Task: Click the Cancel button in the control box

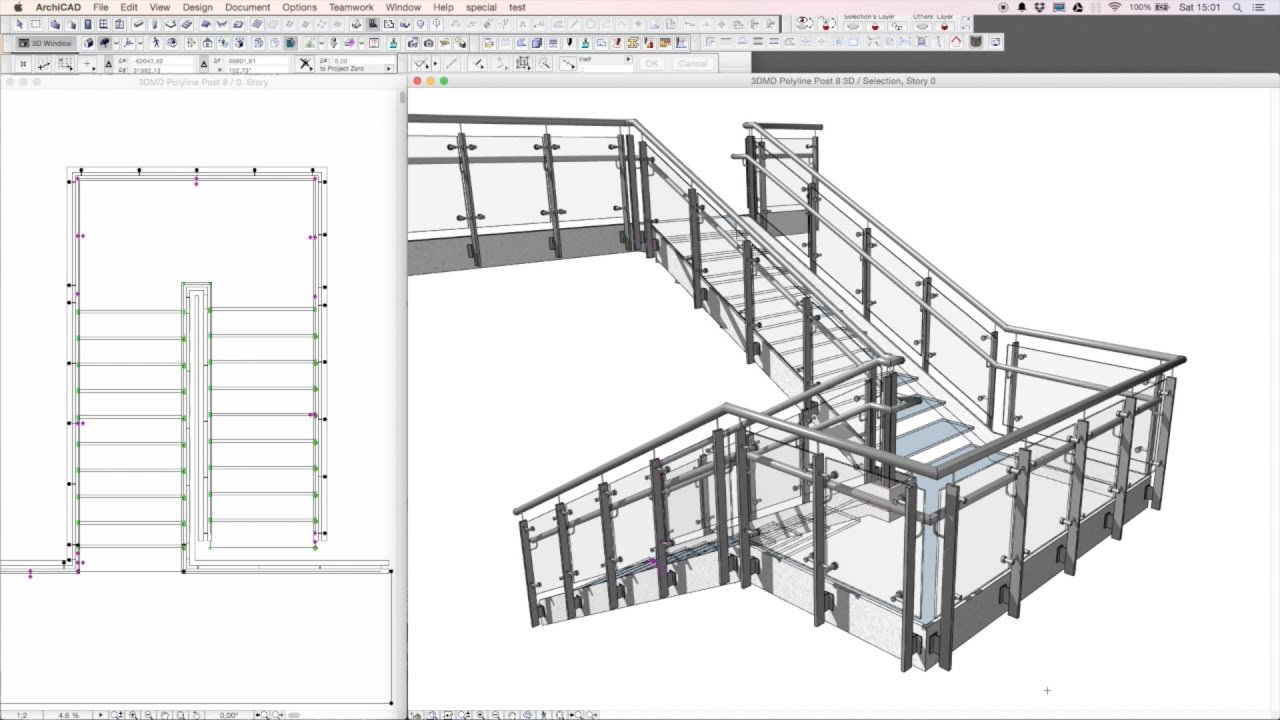Action: pos(693,63)
